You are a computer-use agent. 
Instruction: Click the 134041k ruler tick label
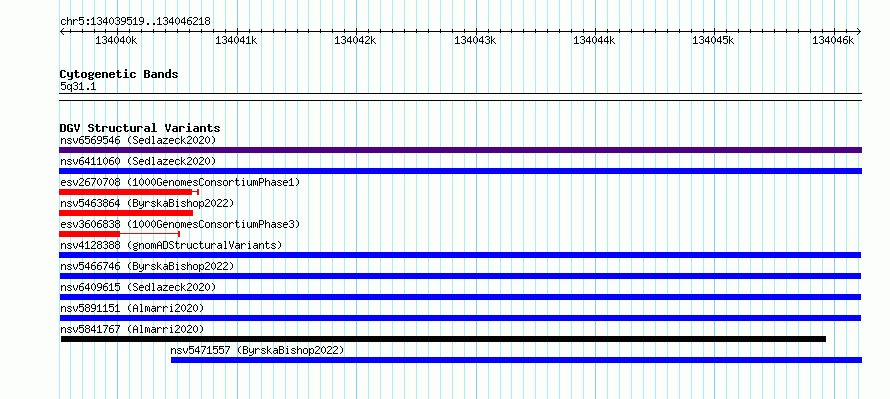pos(236,40)
